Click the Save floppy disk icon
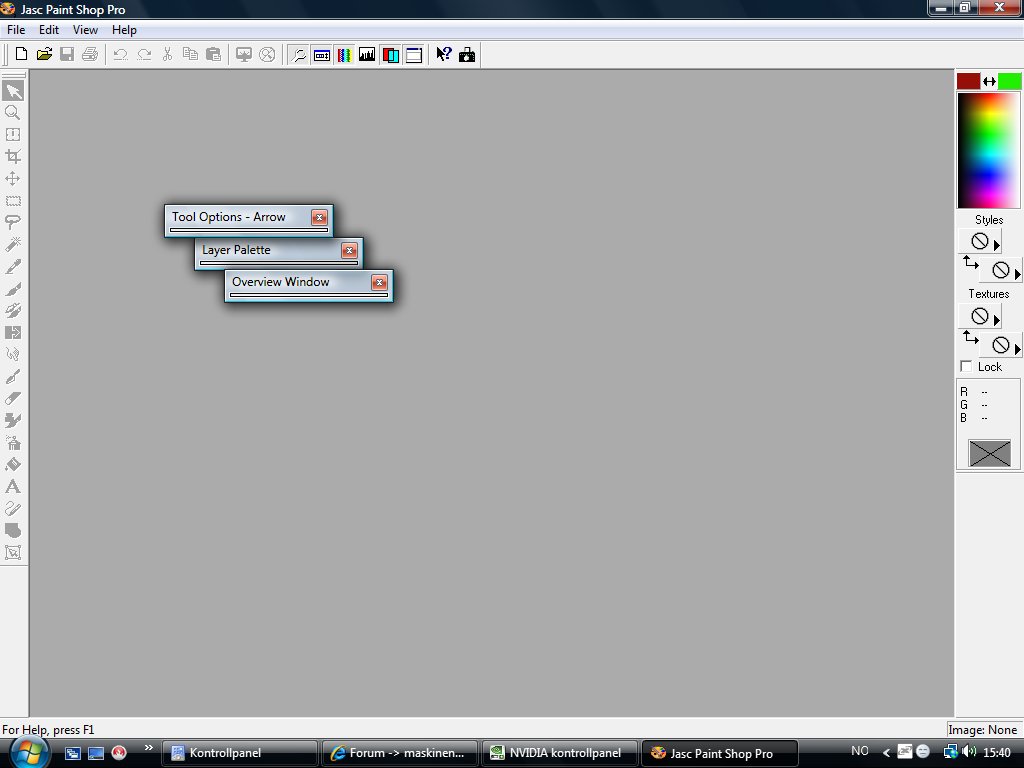The width and height of the screenshot is (1024, 768). coord(67,54)
